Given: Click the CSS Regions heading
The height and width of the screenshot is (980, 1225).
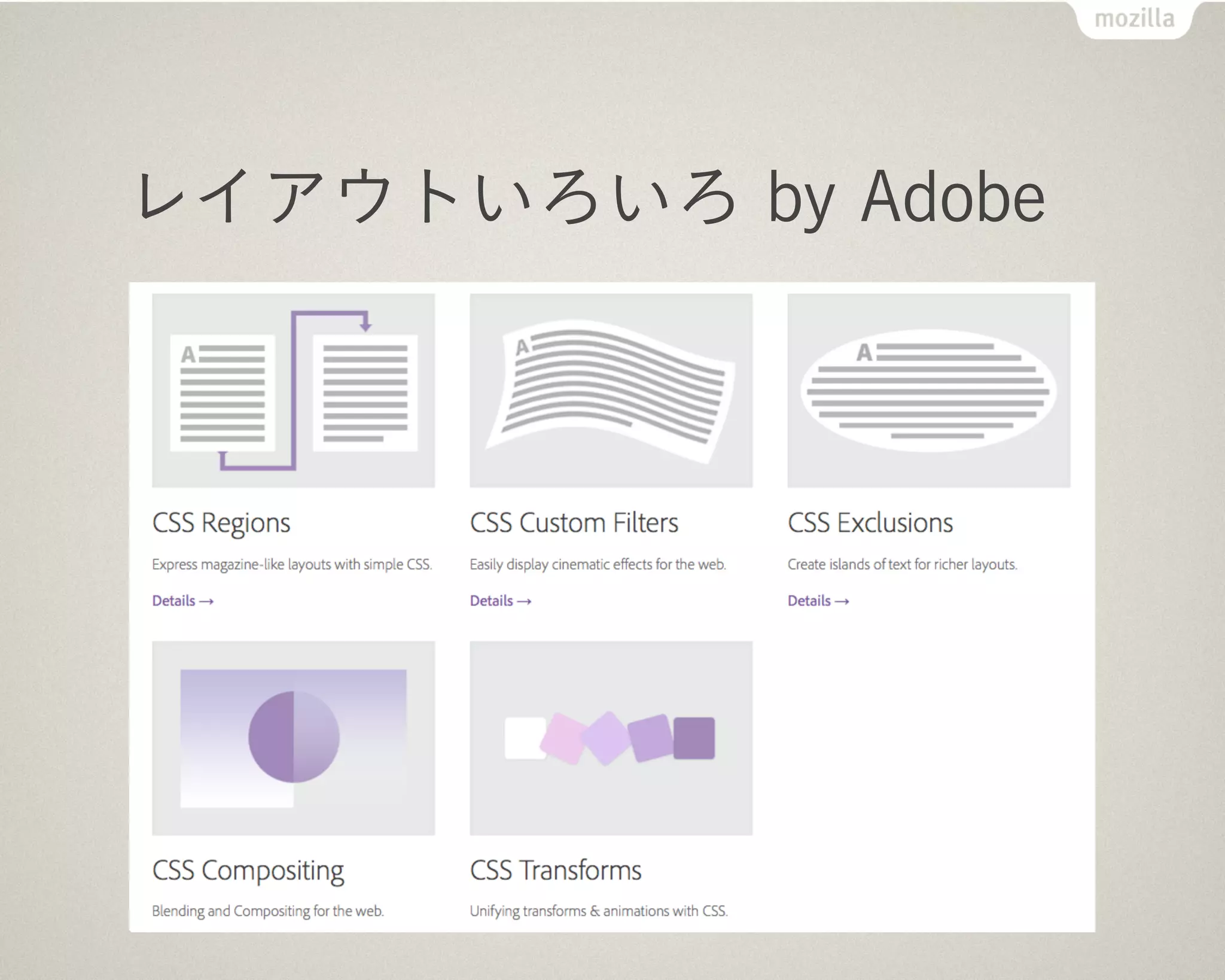Looking at the screenshot, I should click(221, 524).
